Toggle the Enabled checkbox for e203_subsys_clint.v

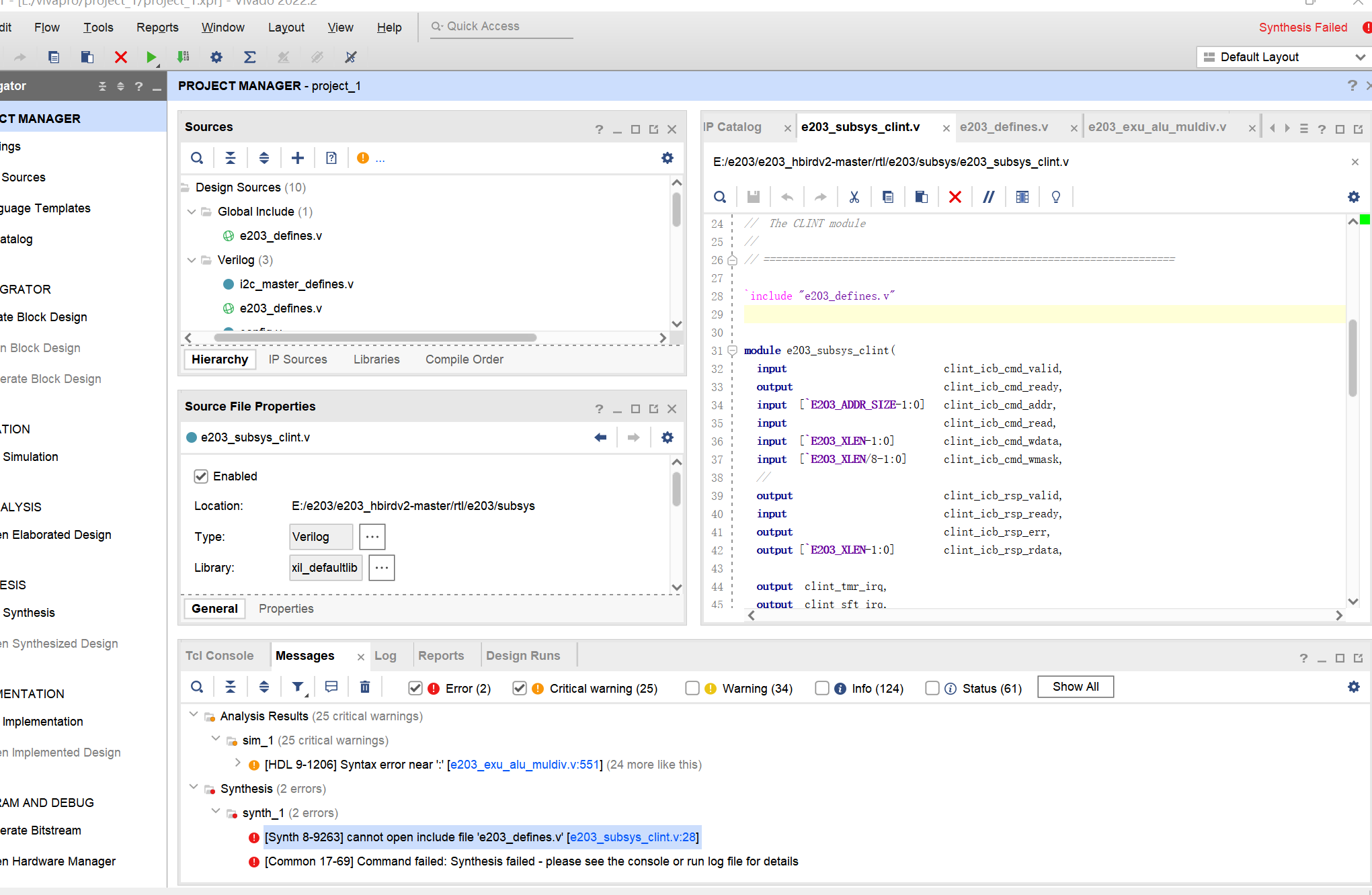(202, 476)
